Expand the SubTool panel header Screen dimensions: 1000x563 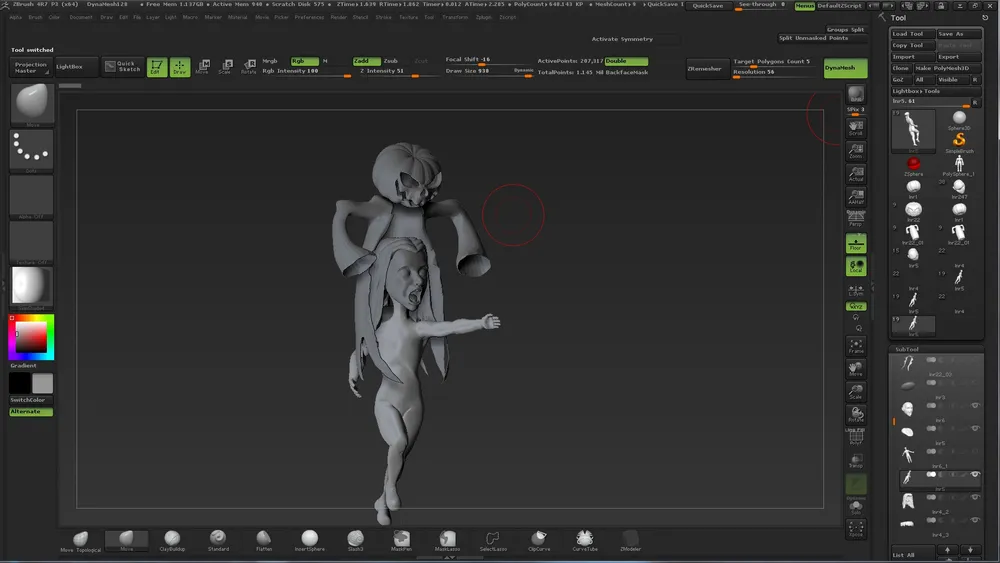click(x=906, y=349)
